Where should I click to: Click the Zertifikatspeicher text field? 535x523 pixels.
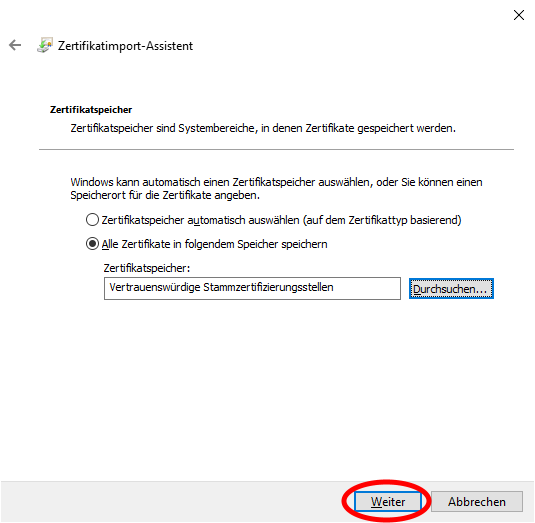252,288
